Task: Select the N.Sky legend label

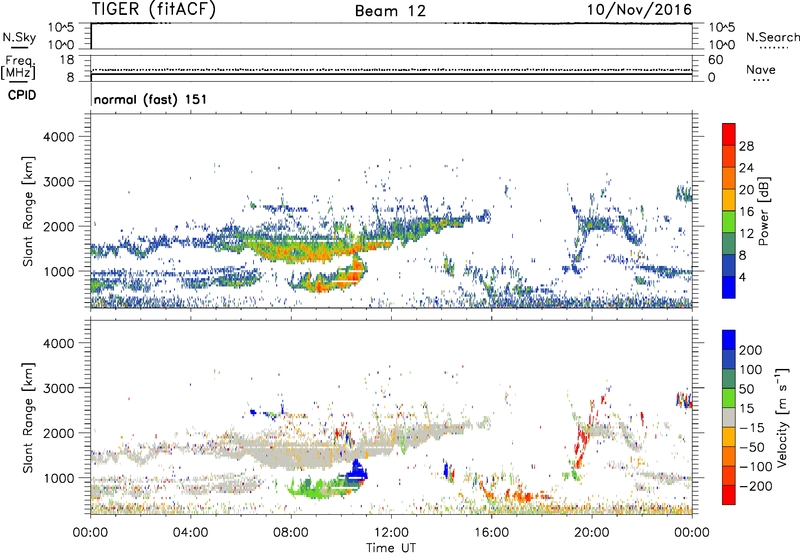Action: [19, 37]
